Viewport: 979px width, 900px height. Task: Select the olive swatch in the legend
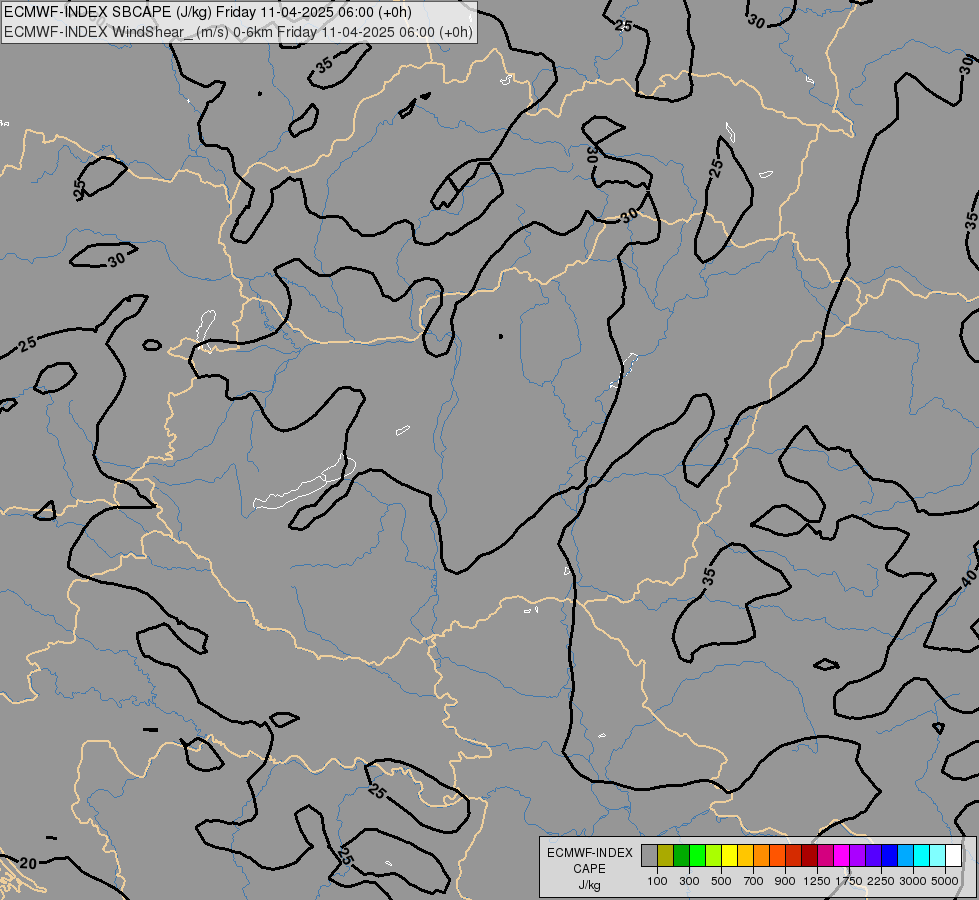click(665, 855)
